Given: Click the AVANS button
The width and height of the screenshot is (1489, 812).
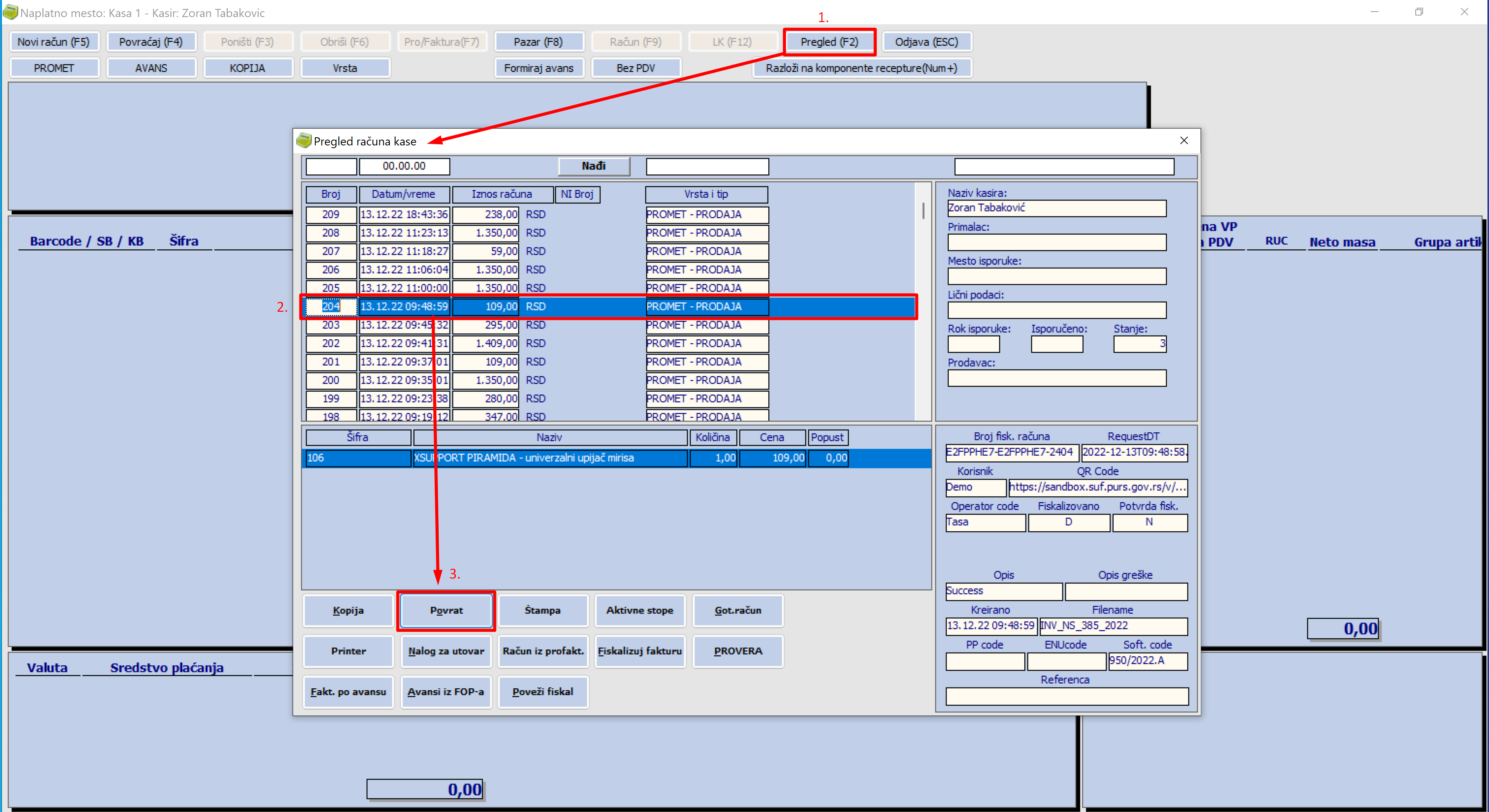Looking at the screenshot, I should click(x=151, y=67).
